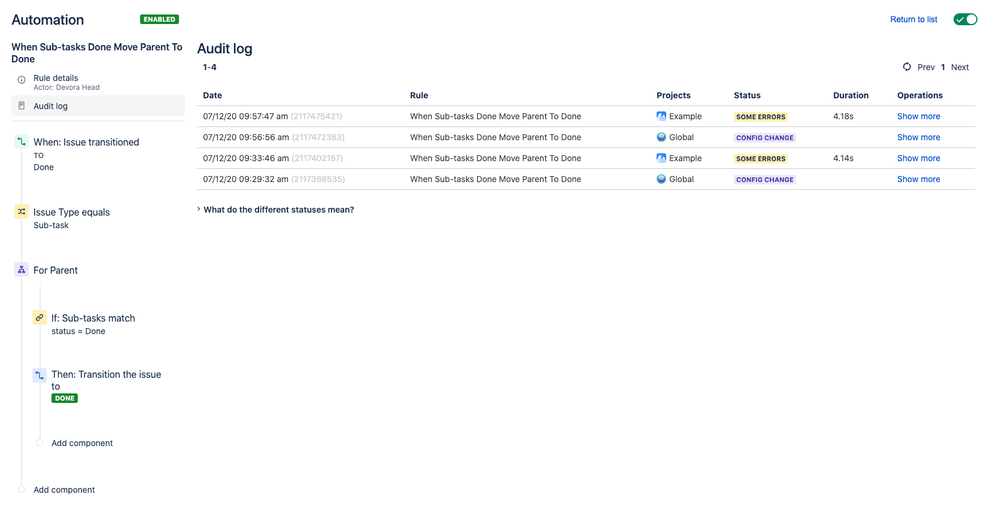
Task: Show more for 09:57:47 am entry
Action: click(918, 116)
